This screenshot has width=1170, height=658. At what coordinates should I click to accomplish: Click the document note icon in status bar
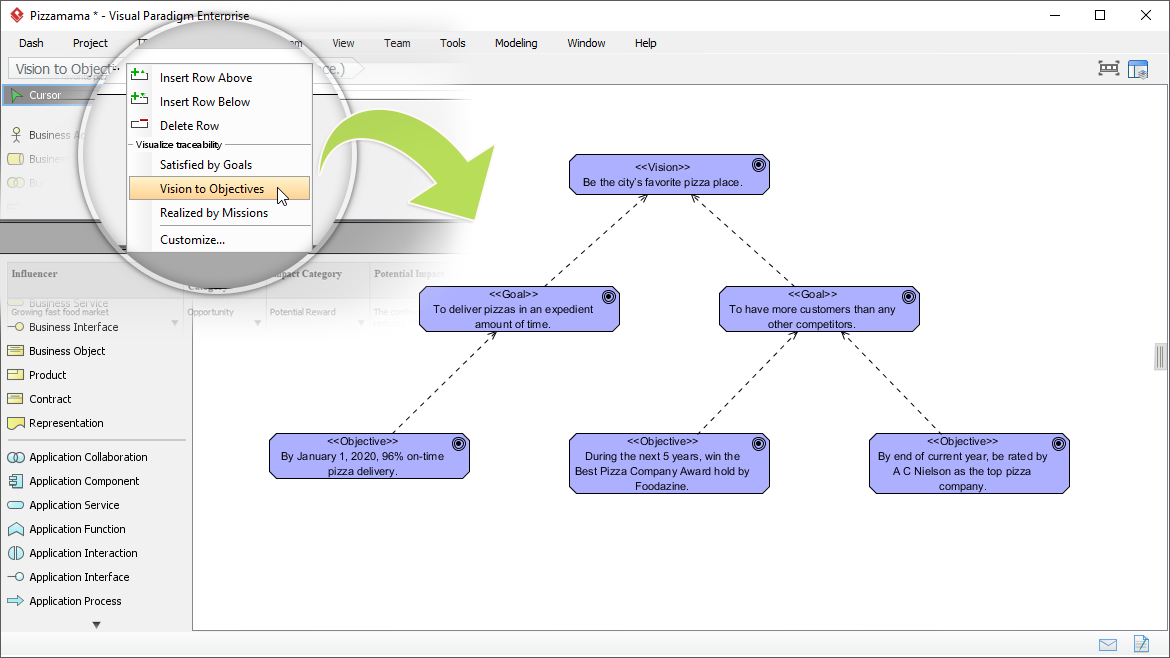(x=1141, y=644)
